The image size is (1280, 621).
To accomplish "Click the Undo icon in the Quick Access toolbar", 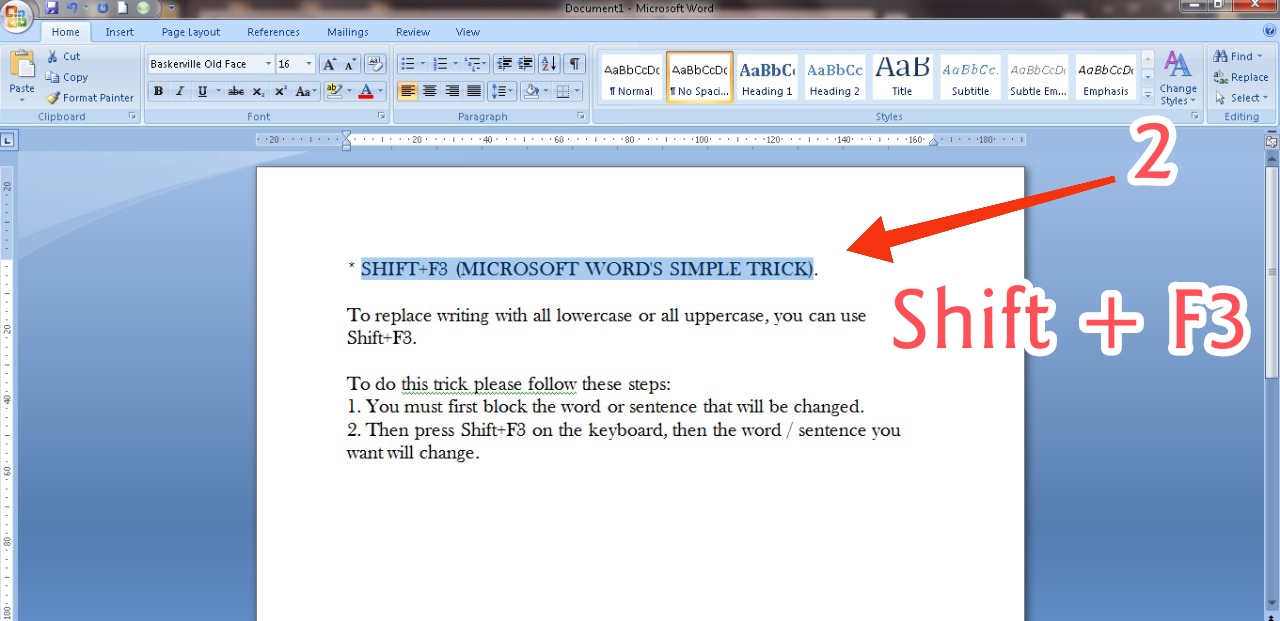I will pos(72,8).
